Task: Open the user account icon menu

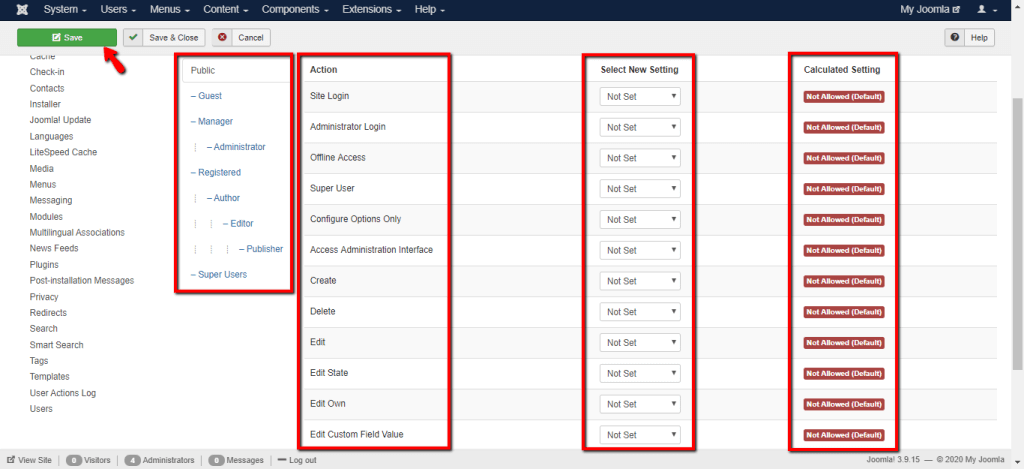Action: click(987, 10)
